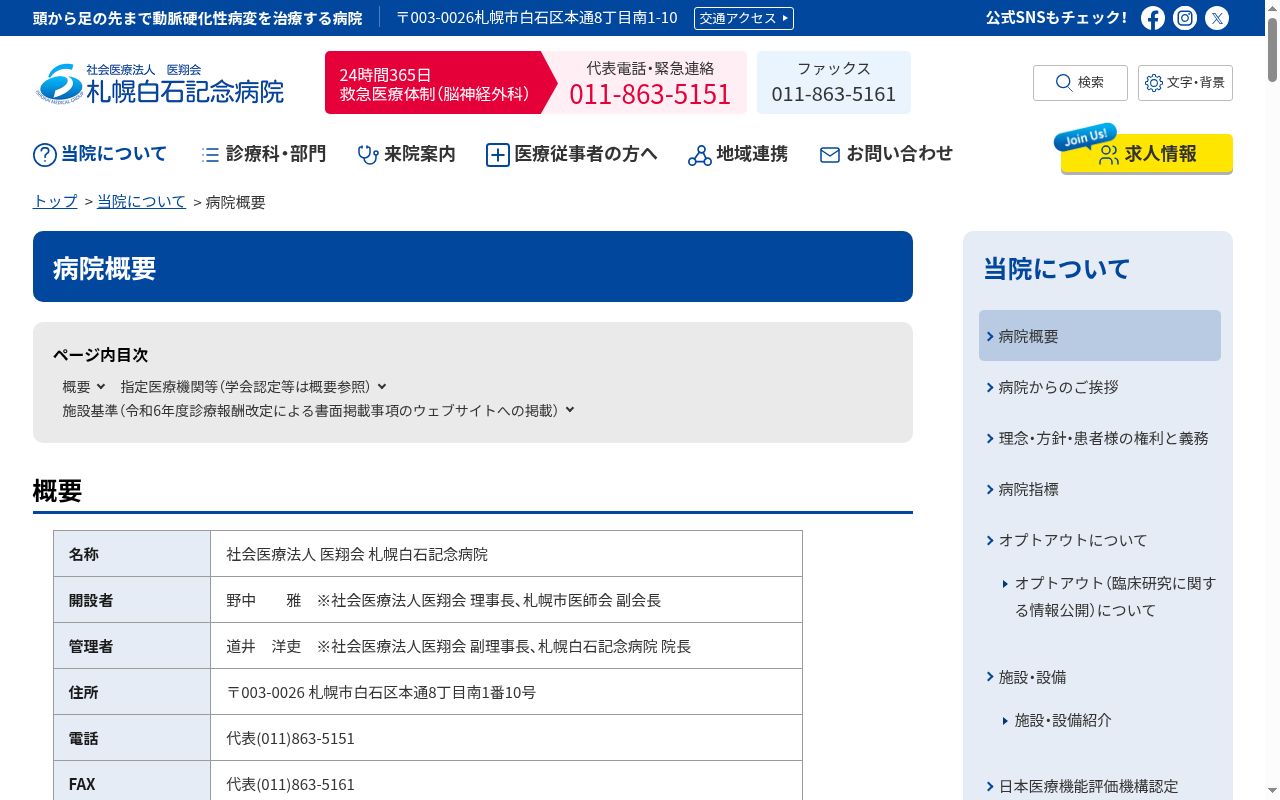Call the number 011-863-5151 in header
1280x800 pixels.
650,94
